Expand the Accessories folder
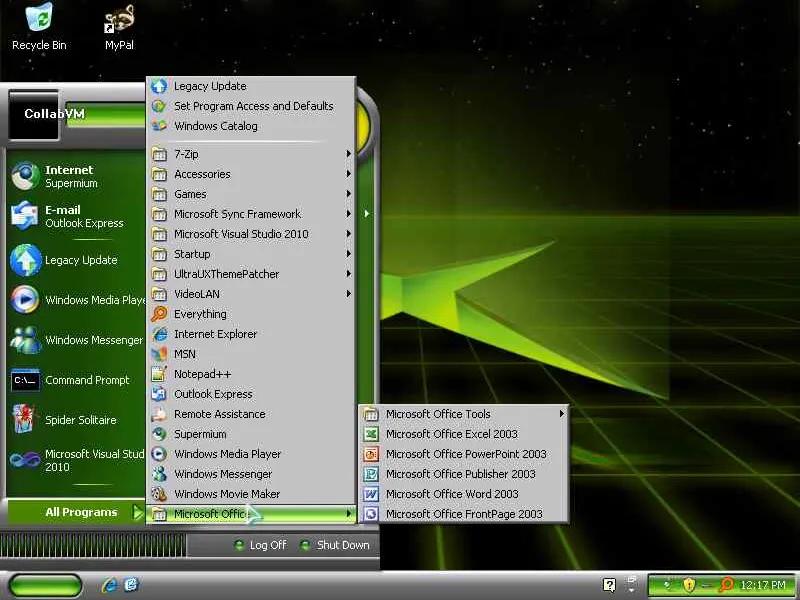This screenshot has width=800, height=600. 251,174
